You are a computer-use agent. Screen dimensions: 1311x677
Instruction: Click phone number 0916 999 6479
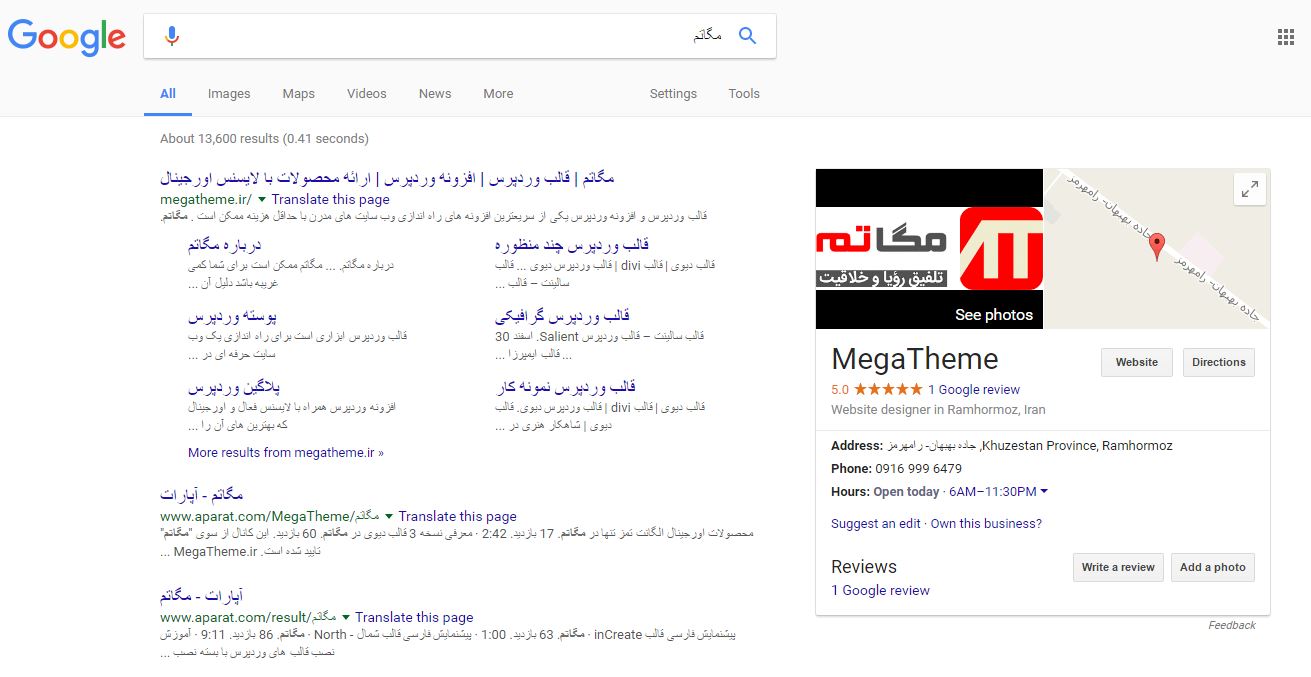coord(918,469)
